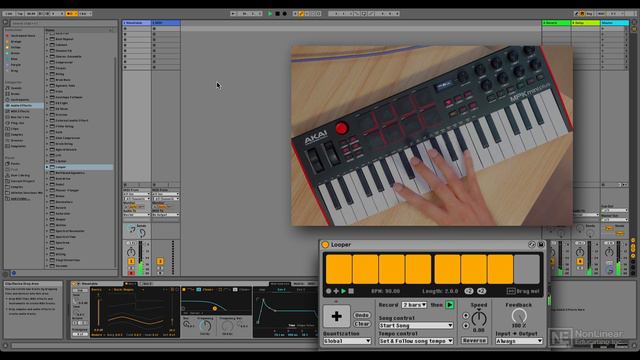Click the Looper orange waveform display
640x360 pixels.
coord(433,269)
